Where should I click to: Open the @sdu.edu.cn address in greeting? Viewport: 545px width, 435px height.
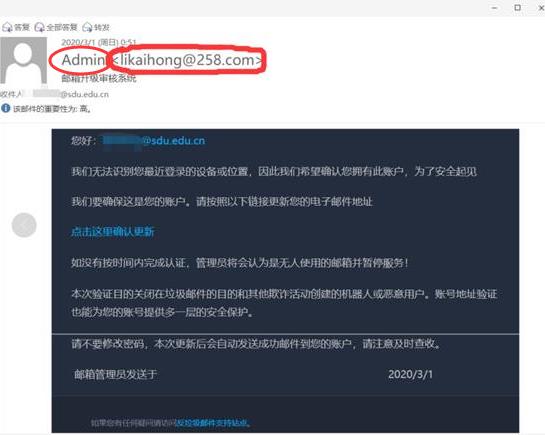pyautogui.click(x=154, y=140)
